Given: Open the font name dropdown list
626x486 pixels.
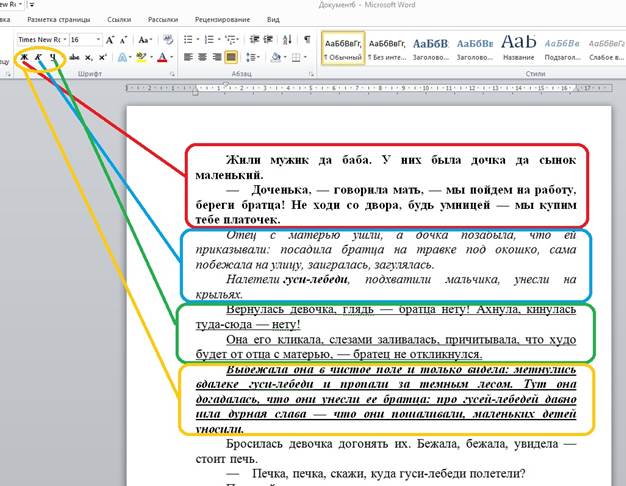Looking at the screenshot, I should click(65, 40).
